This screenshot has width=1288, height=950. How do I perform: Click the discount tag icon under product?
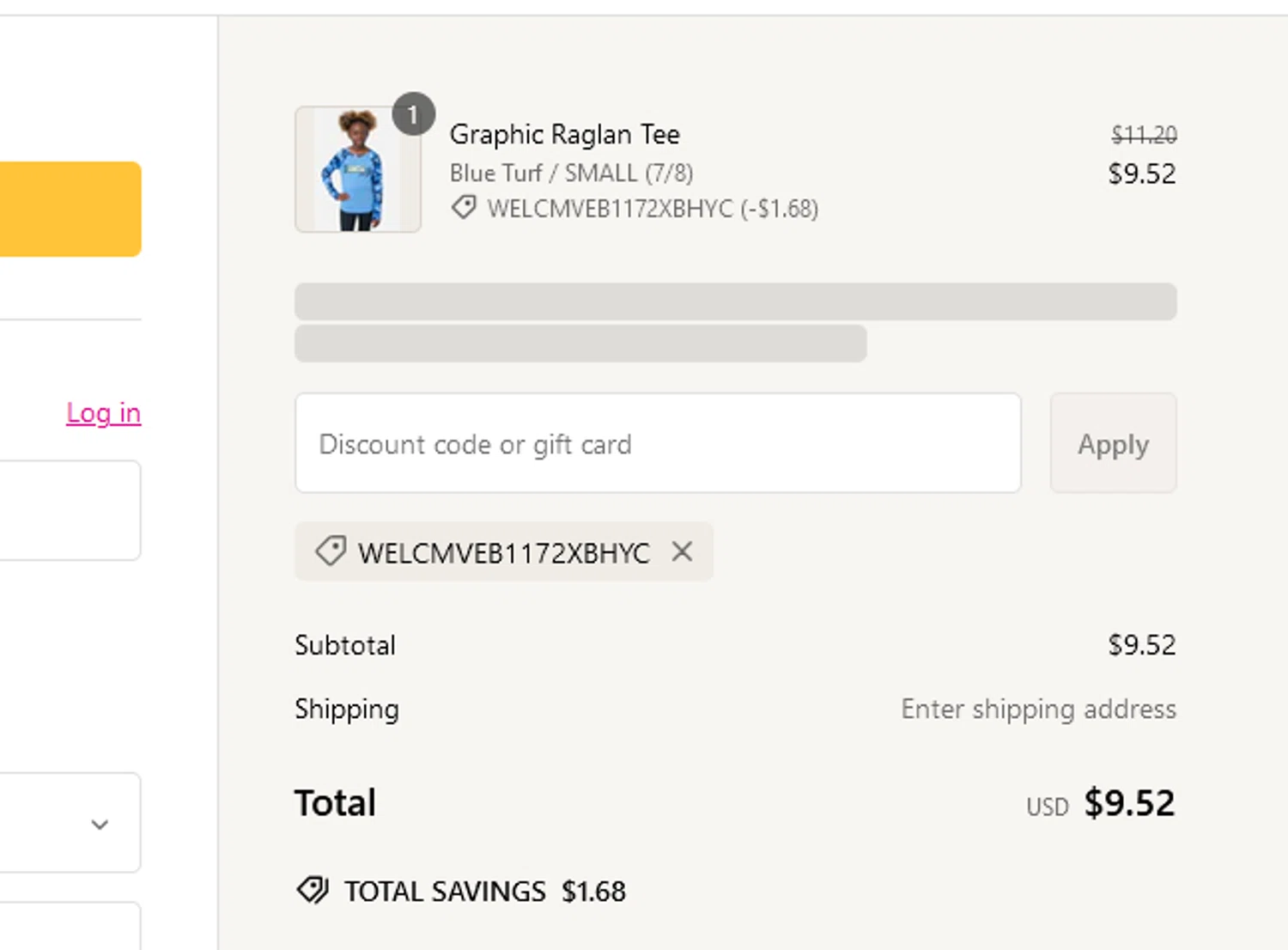tap(465, 208)
